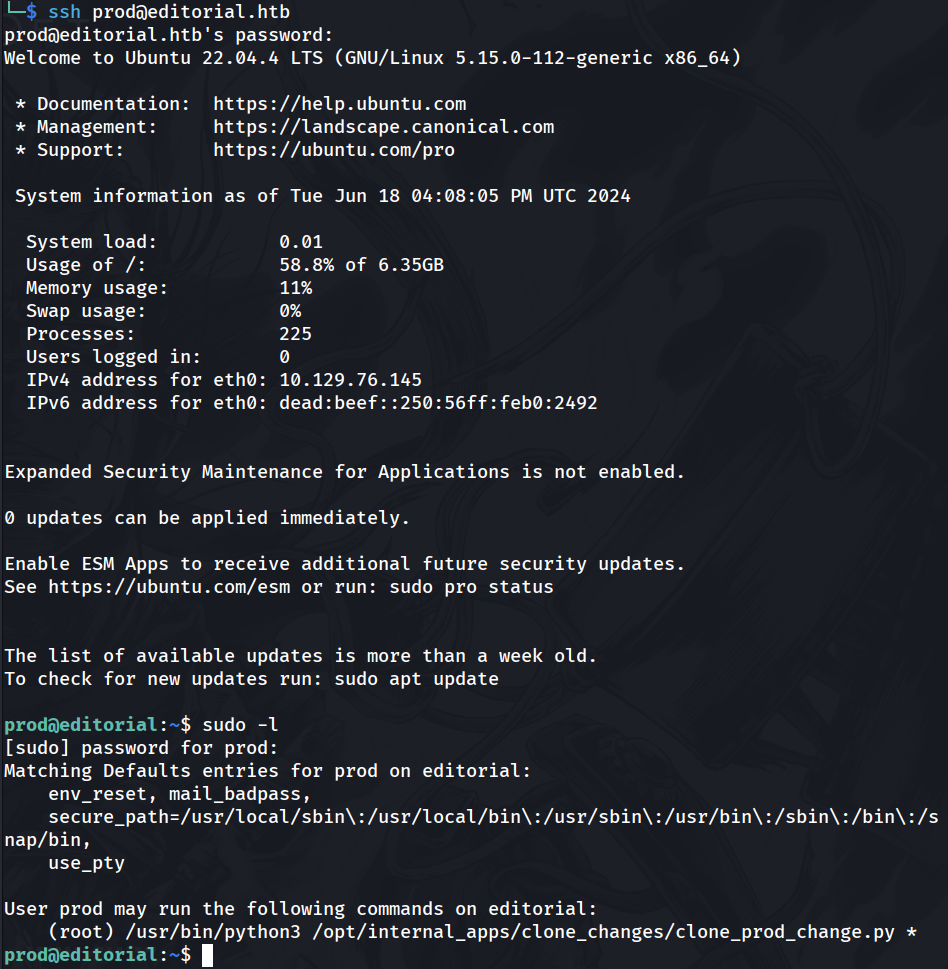The image size is (948, 969).
Task: Click the ssh prod@editorial.htb command text
Action: 169,12
